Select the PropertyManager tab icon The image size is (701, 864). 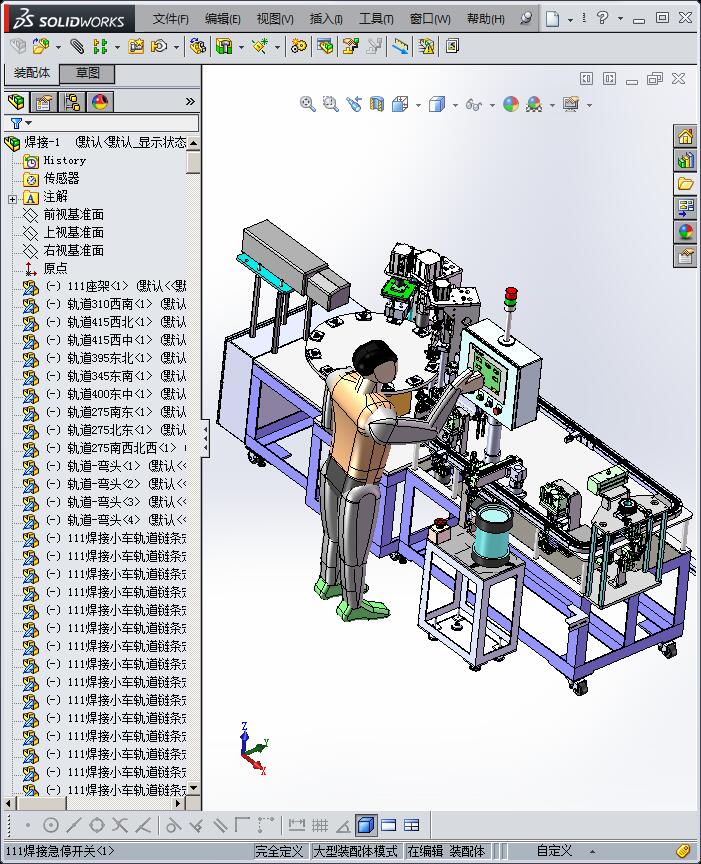(x=44, y=102)
